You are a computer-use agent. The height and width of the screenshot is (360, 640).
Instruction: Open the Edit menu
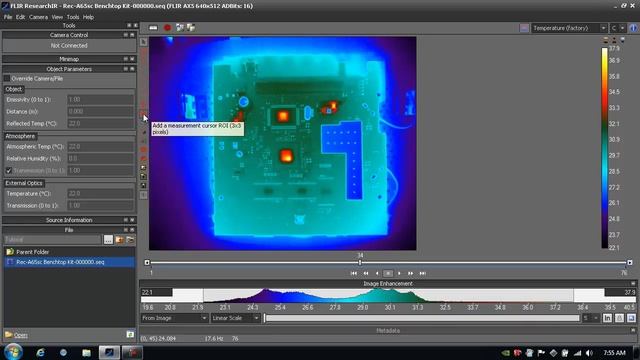[x=20, y=17]
